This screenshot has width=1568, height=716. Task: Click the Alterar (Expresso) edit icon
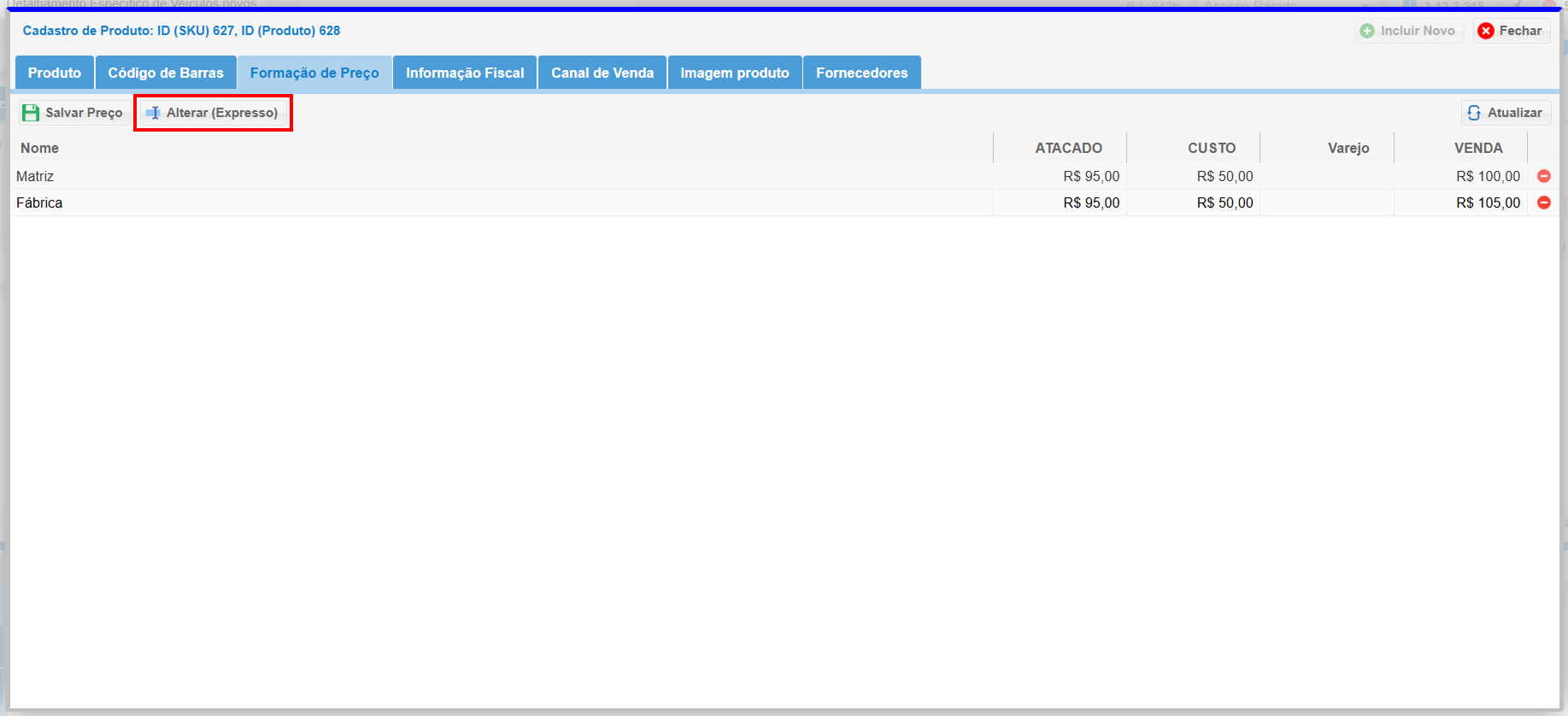click(153, 113)
